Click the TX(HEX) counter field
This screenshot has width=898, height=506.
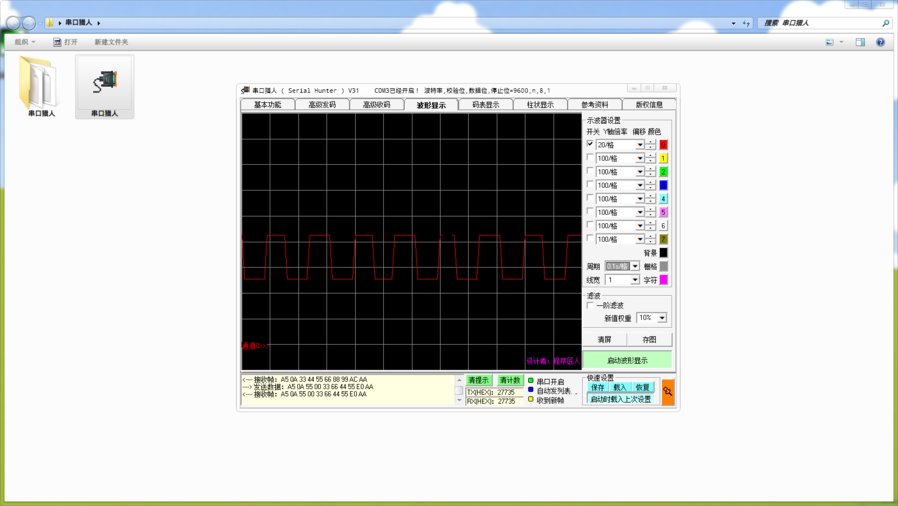click(494, 392)
